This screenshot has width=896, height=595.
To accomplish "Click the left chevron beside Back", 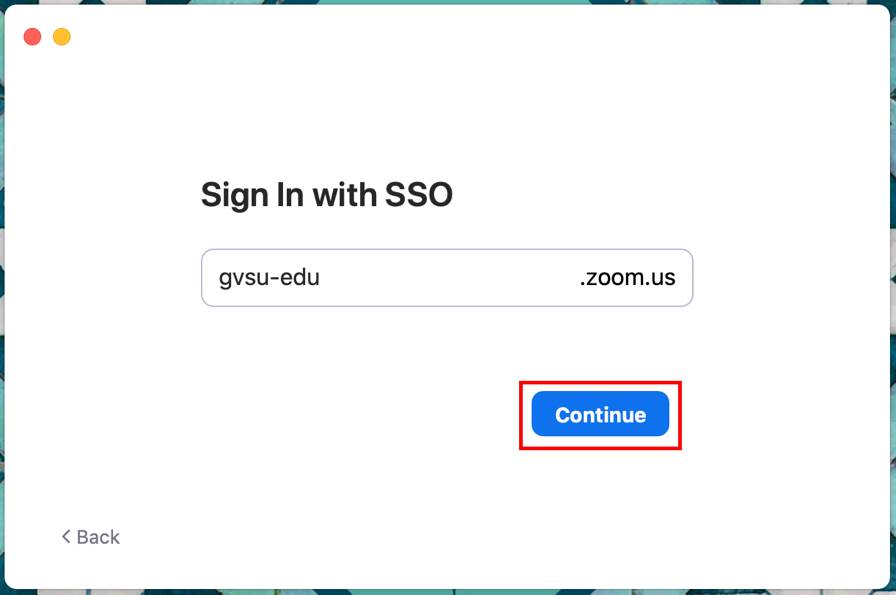I will click(x=66, y=537).
